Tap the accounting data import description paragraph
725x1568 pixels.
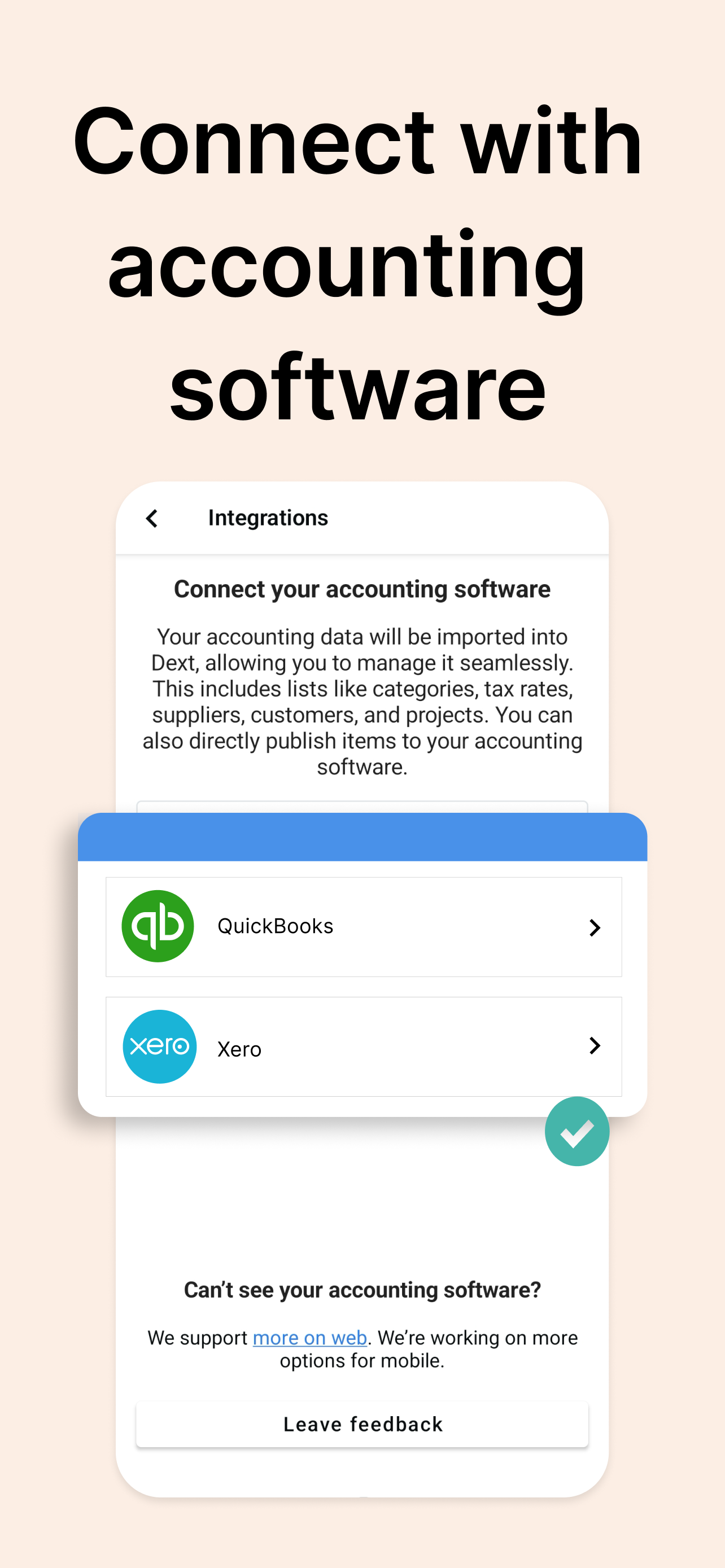(362, 702)
